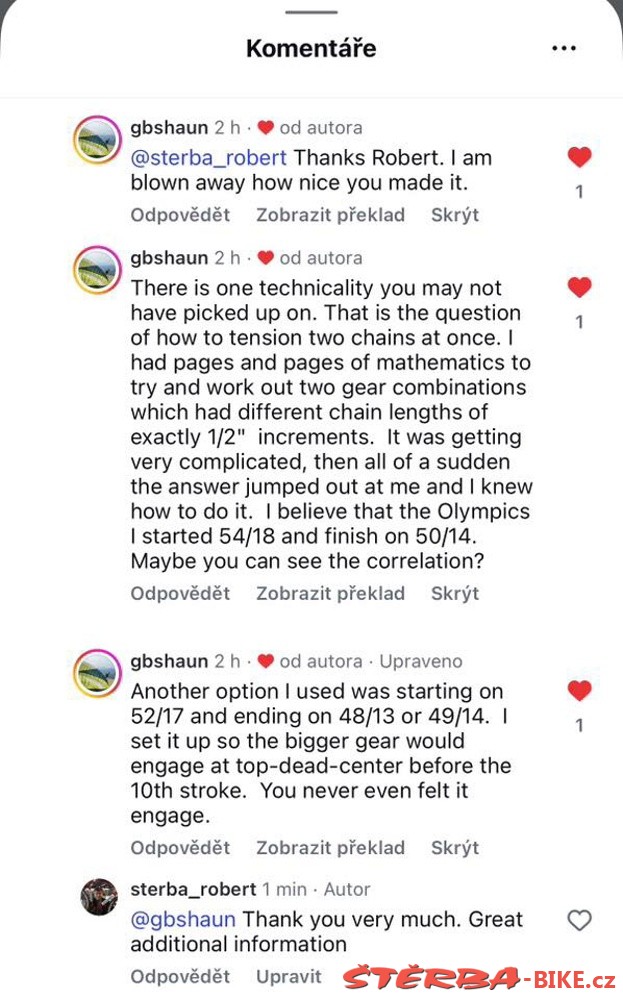
Task: Click the @sterba_robert mention link
Action: [x=209, y=158]
